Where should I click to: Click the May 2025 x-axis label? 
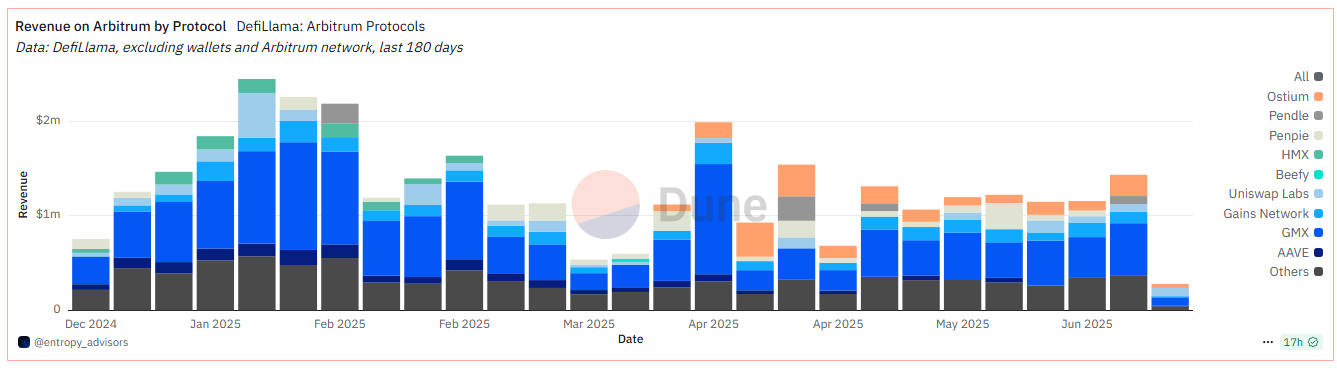[x=962, y=324]
